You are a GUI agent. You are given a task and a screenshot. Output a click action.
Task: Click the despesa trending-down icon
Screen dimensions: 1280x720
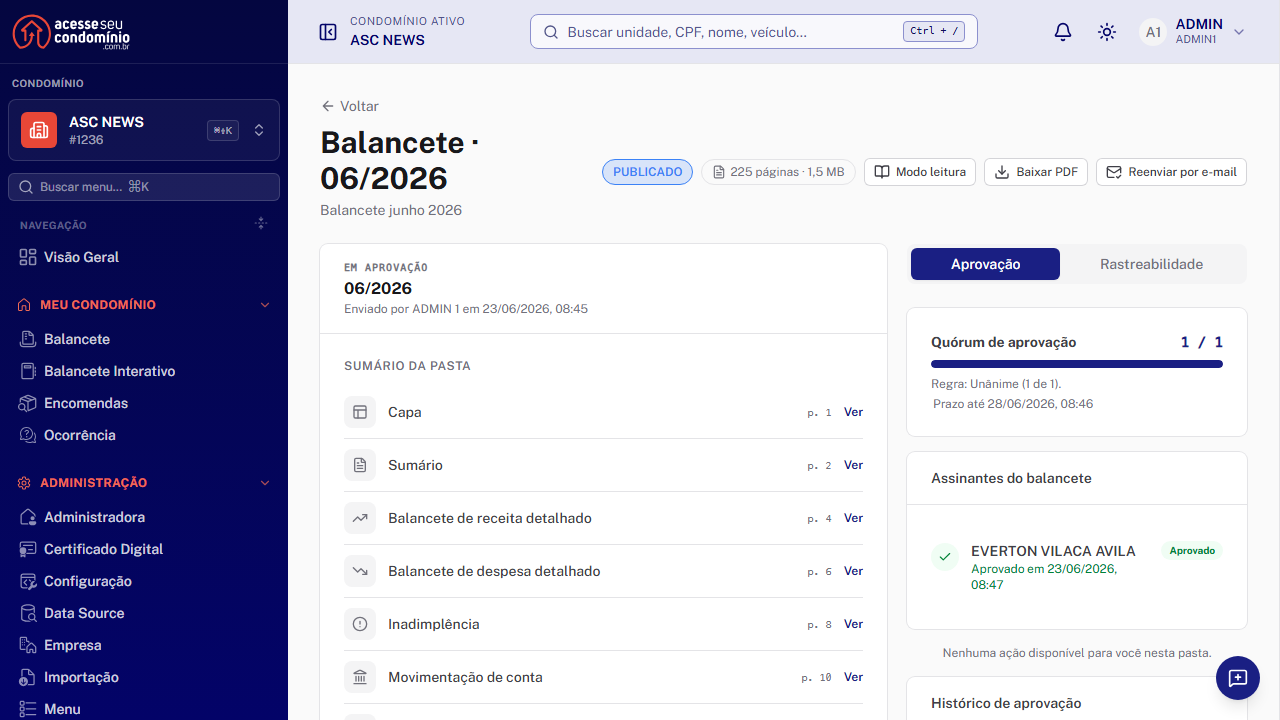click(x=360, y=571)
